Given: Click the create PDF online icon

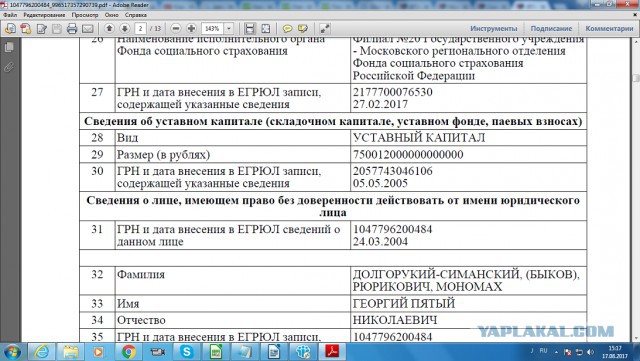Looking at the screenshot, I should [26, 29].
